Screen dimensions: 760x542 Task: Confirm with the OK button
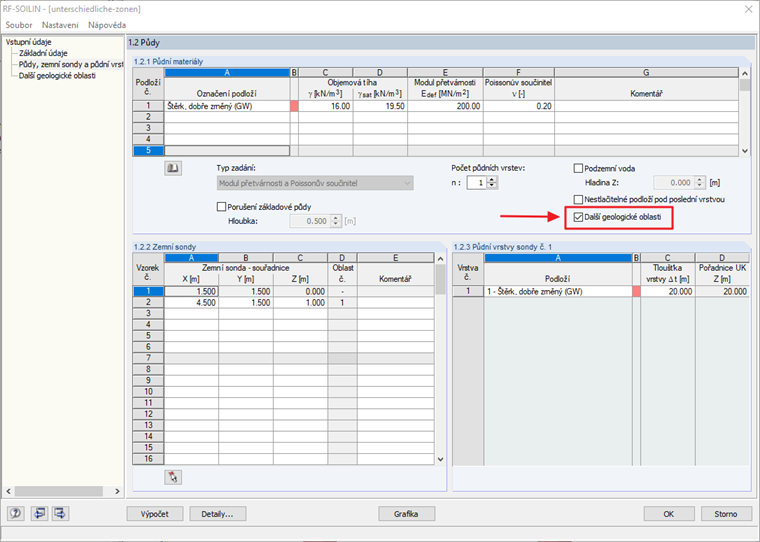point(669,514)
